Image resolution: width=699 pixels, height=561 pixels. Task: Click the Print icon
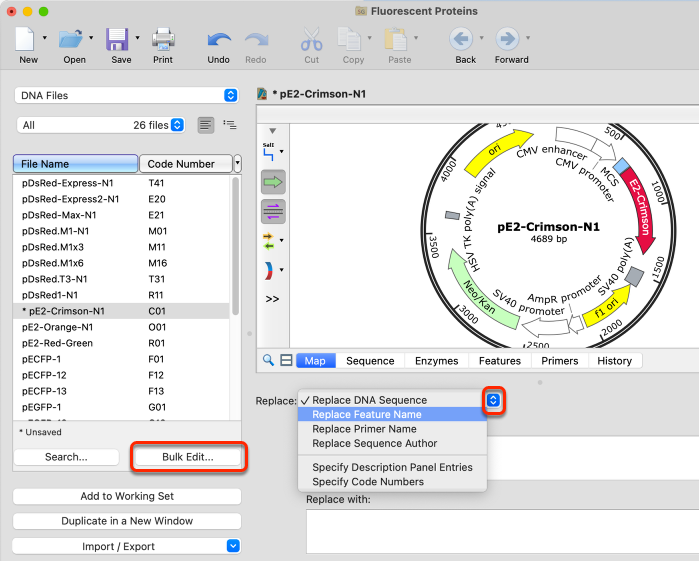(163, 39)
